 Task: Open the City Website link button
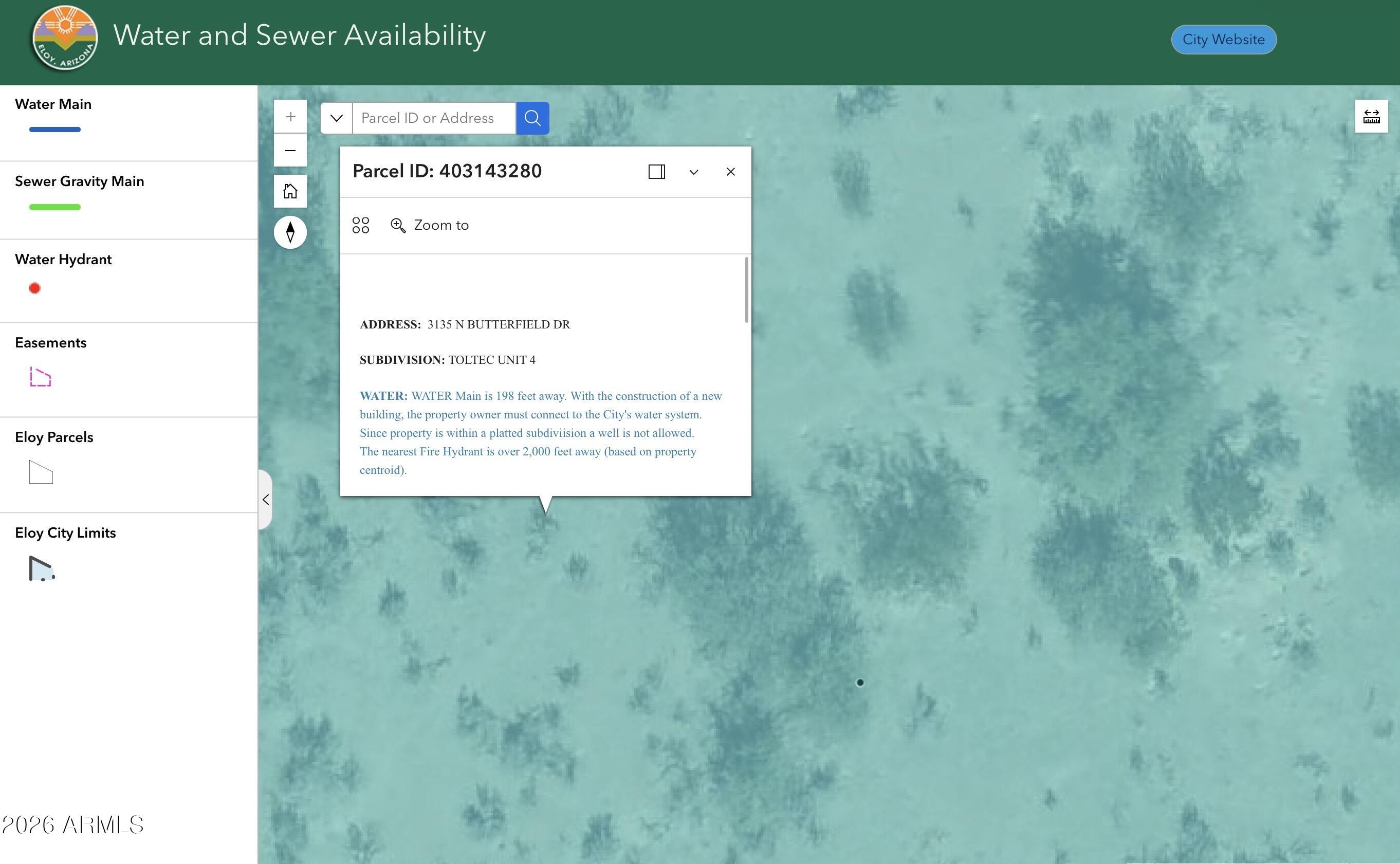[1223, 40]
